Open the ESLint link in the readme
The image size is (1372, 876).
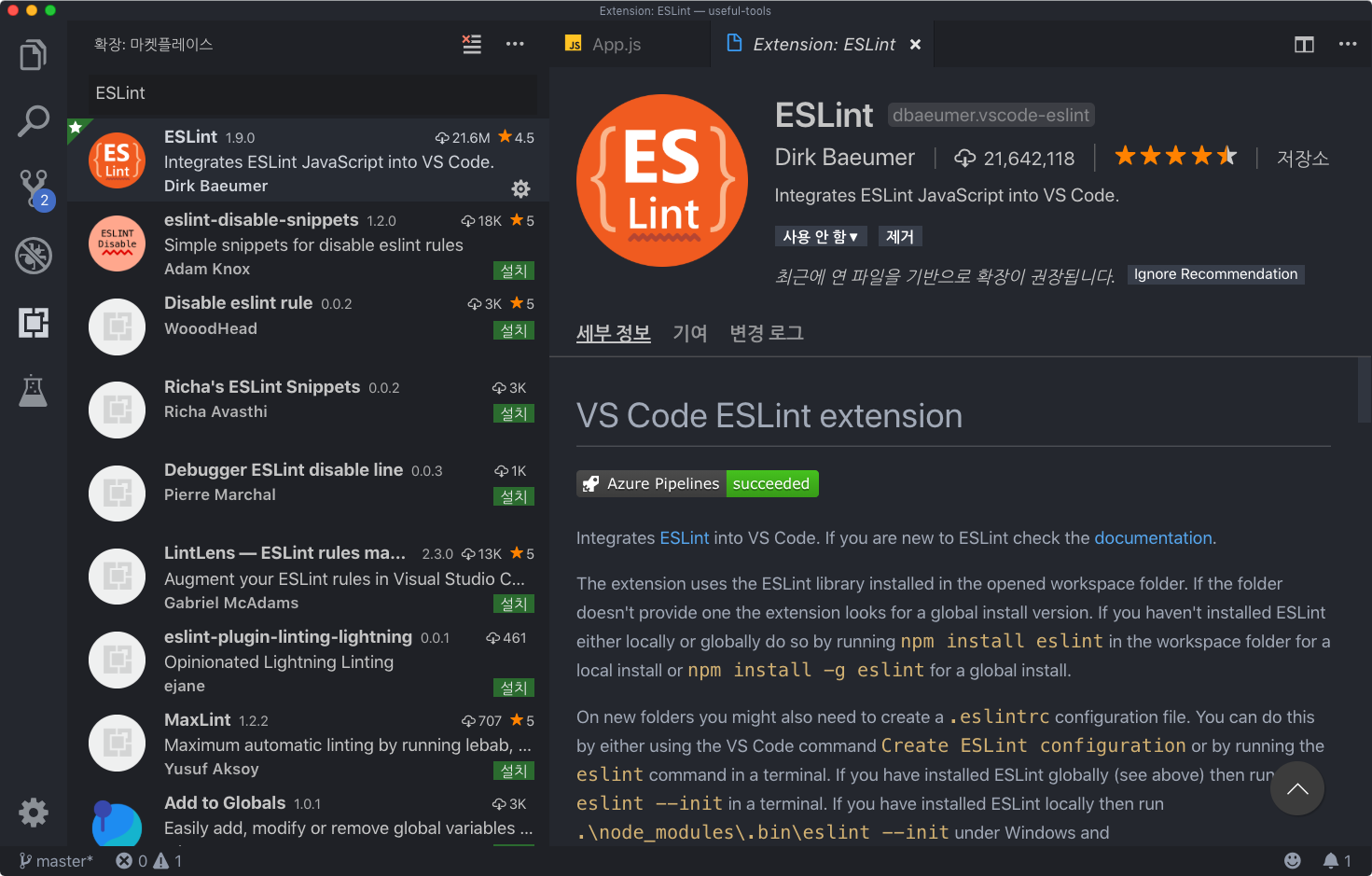685,538
